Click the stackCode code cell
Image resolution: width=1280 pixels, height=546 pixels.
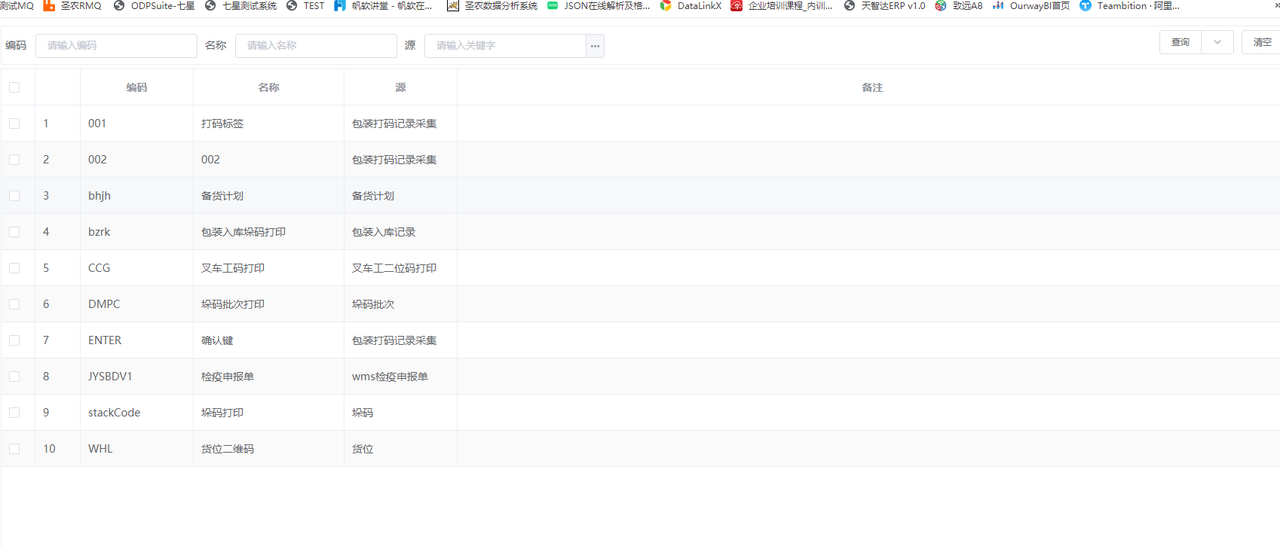point(137,413)
